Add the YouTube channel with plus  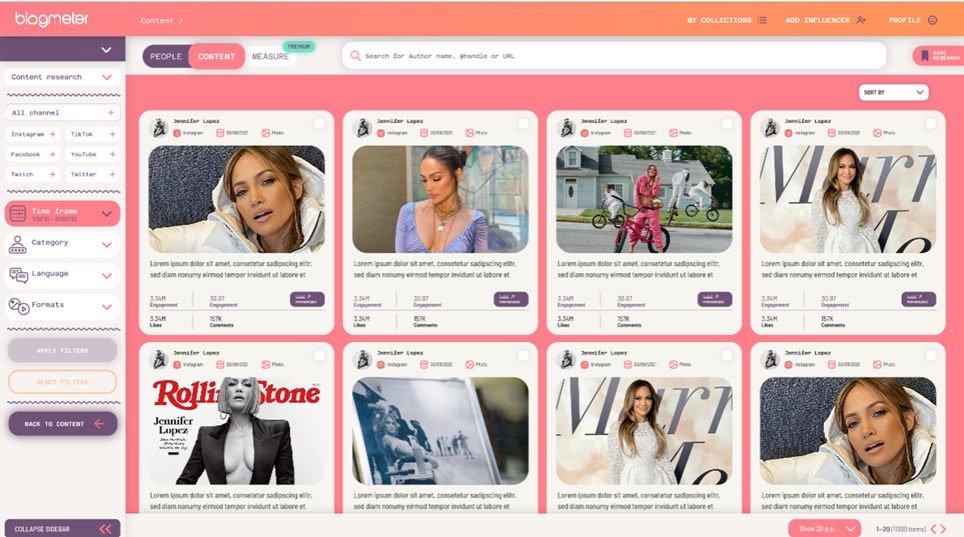tap(112, 154)
